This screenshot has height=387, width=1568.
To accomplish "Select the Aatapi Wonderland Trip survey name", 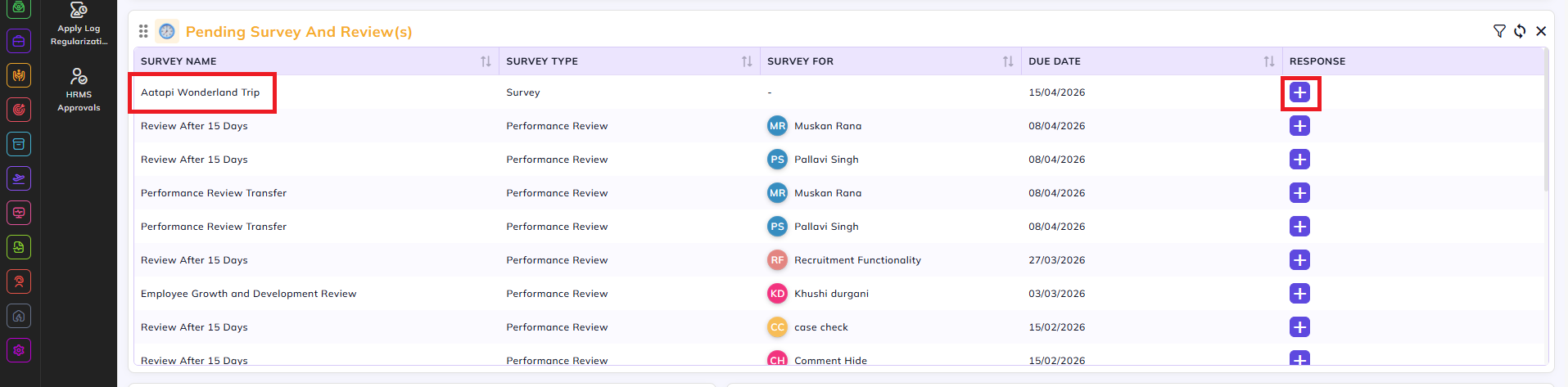I will (200, 92).
